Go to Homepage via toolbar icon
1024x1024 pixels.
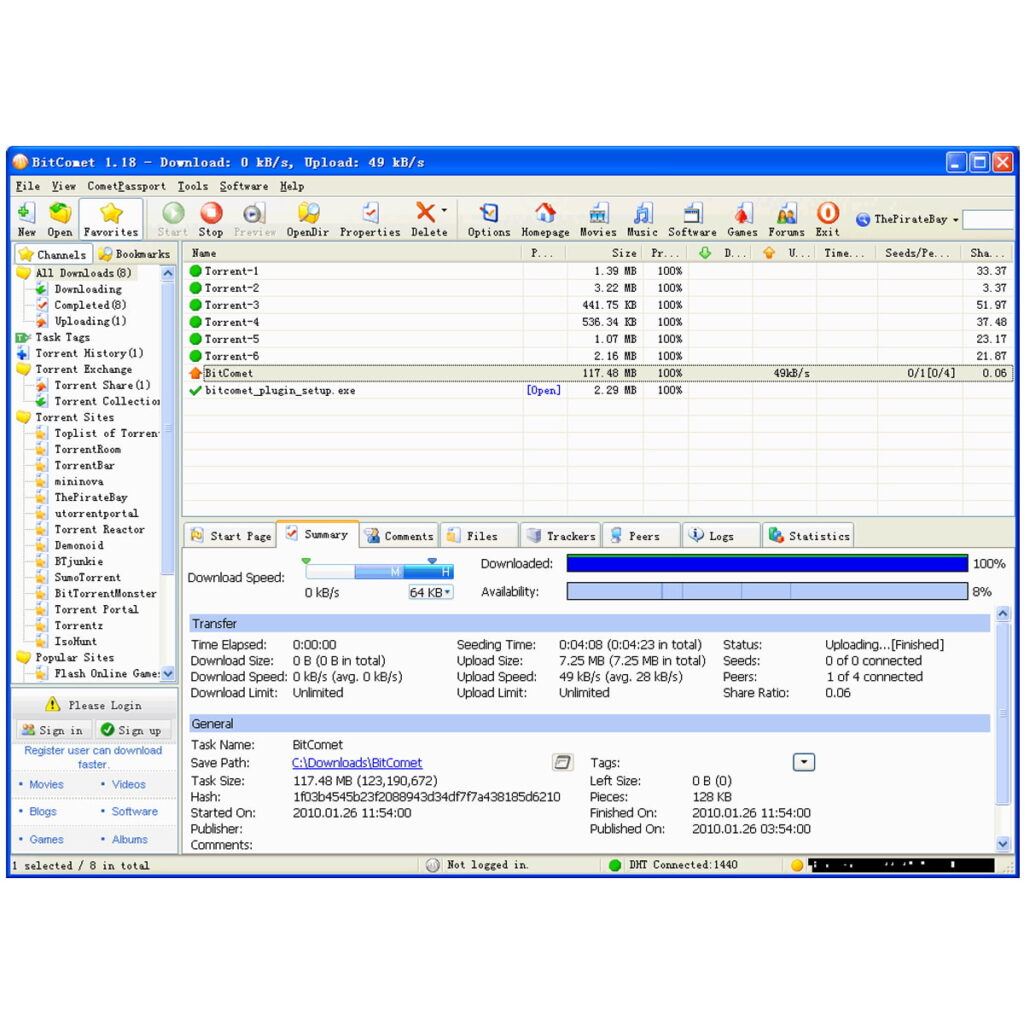click(545, 219)
